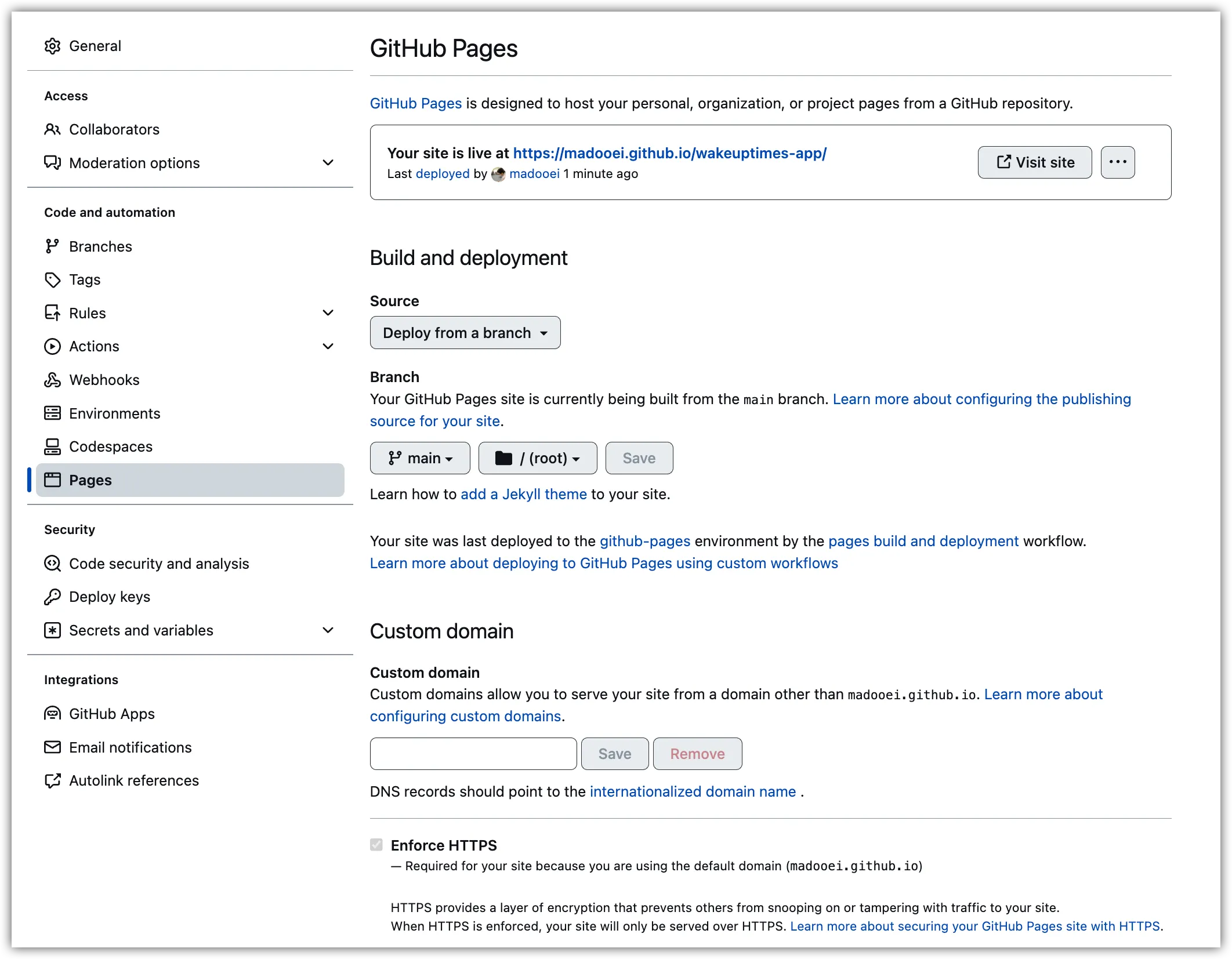The width and height of the screenshot is (1232, 959).
Task: Switch to the Pages sidebar item
Action: click(x=90, y=480)
